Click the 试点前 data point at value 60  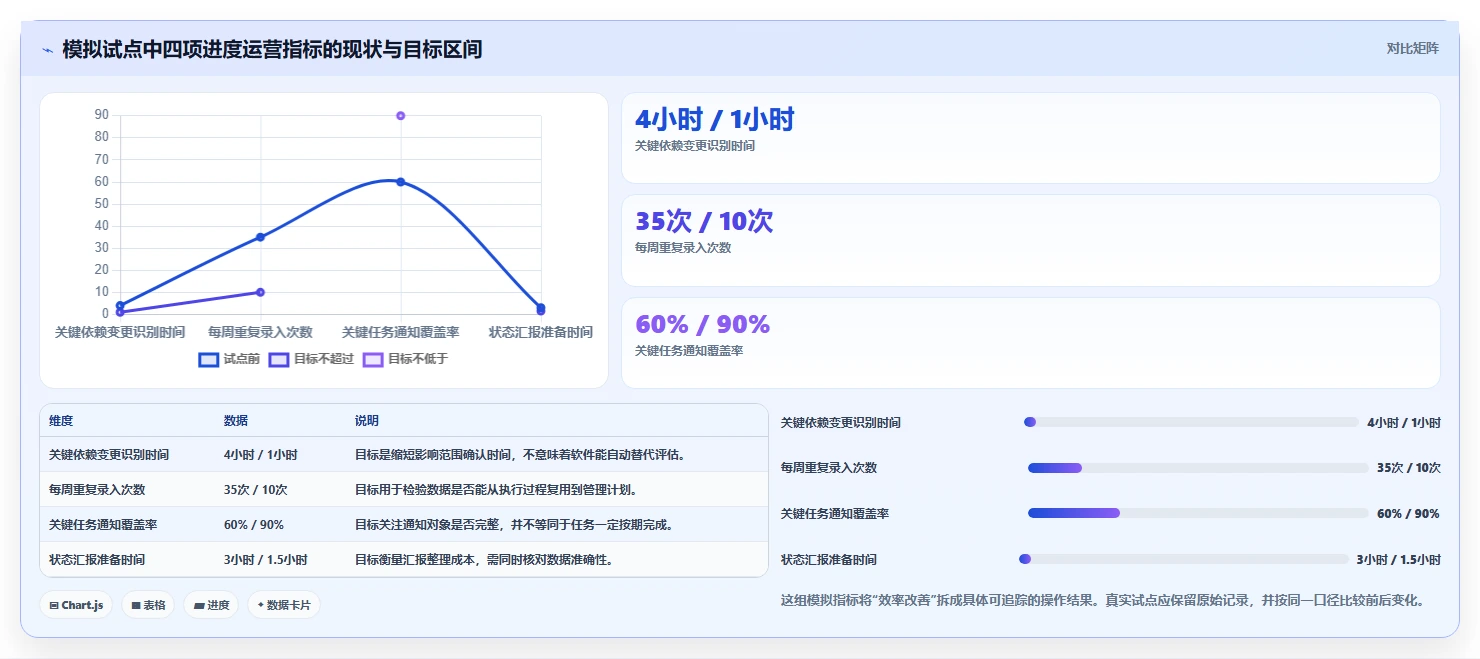point(400,182)
